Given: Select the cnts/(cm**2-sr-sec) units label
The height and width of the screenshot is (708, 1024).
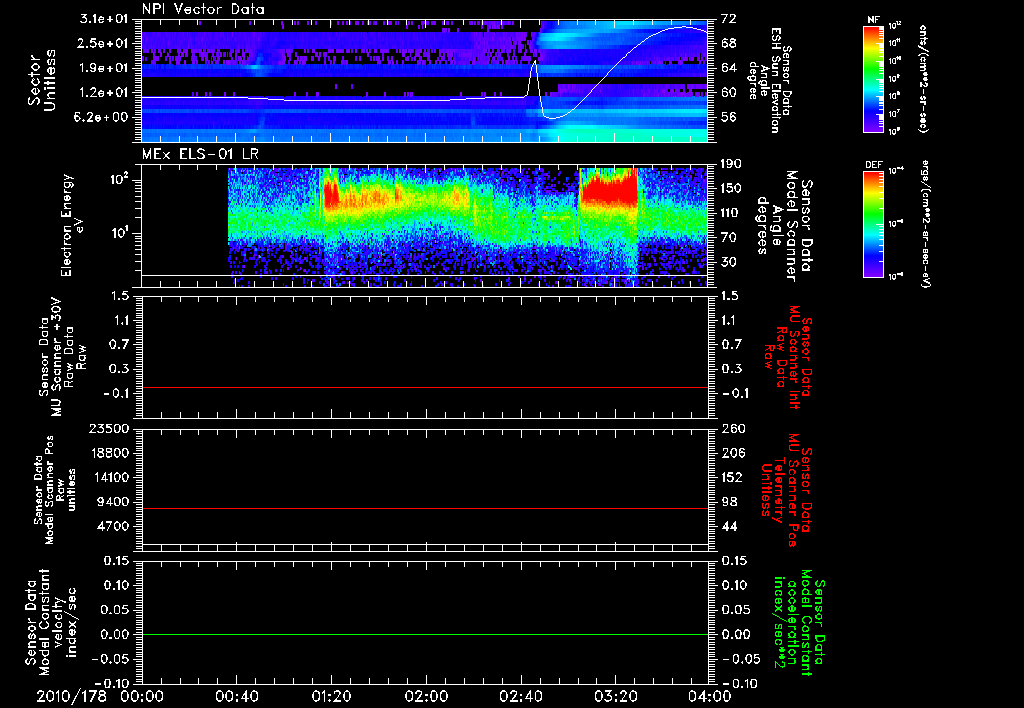Looking at the screenshot, I should click(x=923, y=79).
